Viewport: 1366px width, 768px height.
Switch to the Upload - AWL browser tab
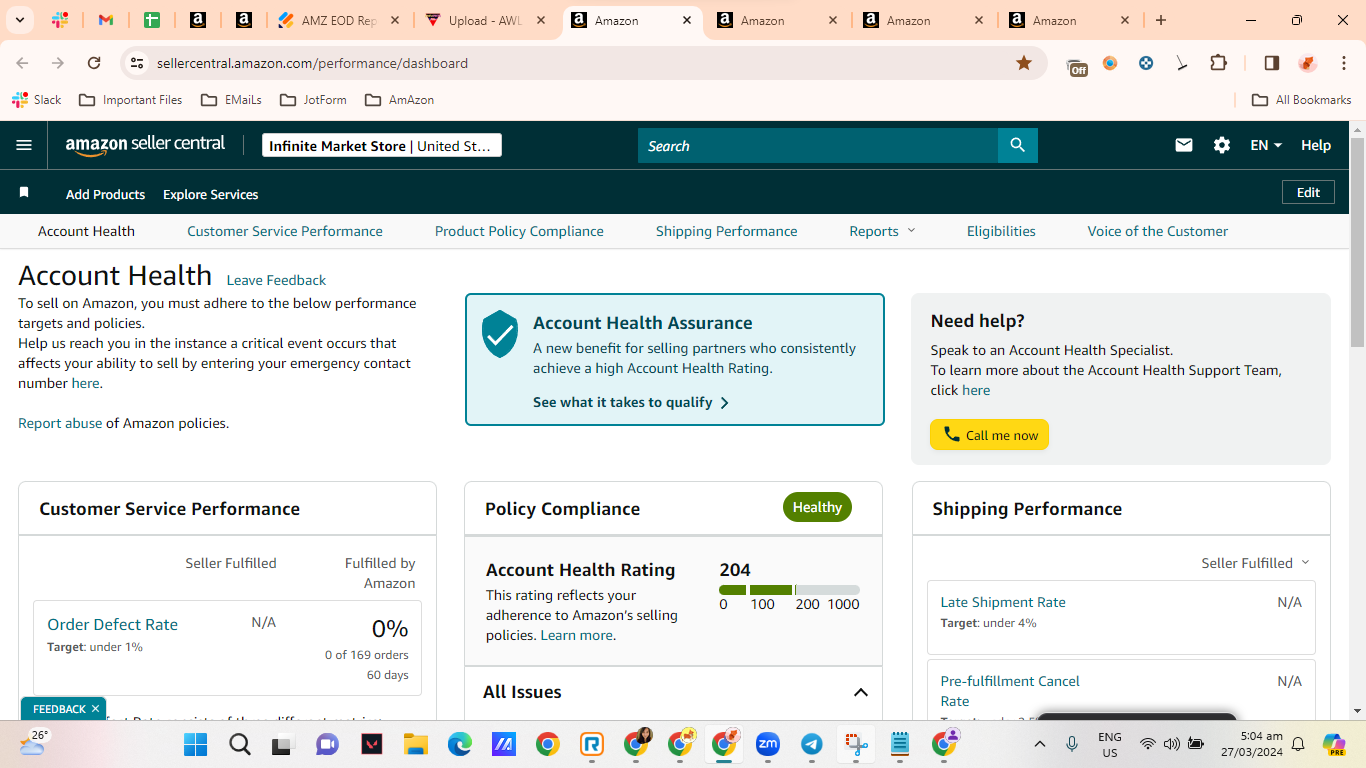click(x=486, y=20)
